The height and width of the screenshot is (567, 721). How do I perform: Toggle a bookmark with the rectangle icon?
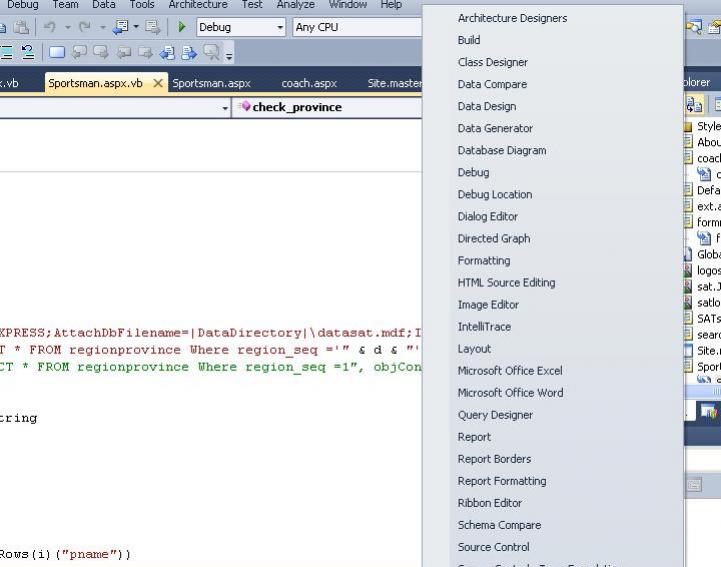point(57,52)
